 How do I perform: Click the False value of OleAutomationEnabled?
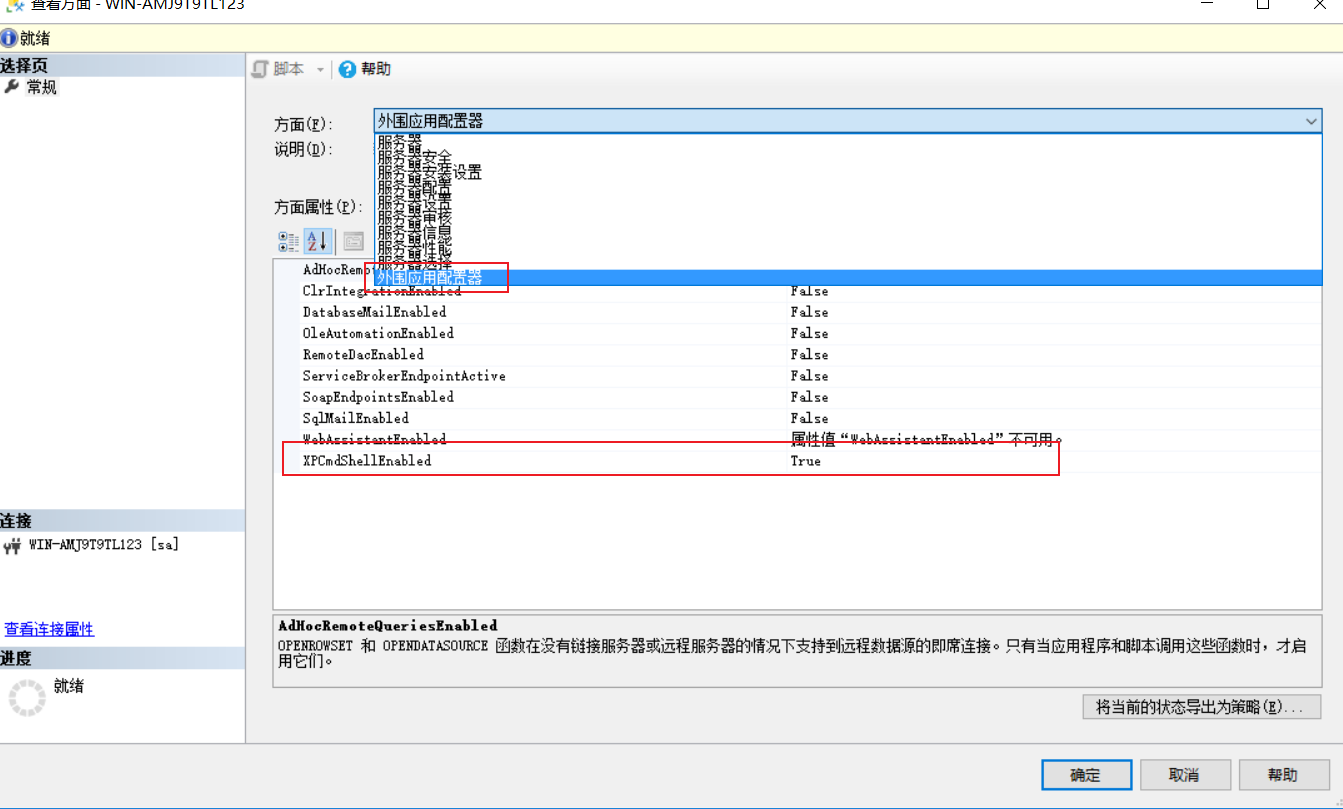click(x=809, y=333)
